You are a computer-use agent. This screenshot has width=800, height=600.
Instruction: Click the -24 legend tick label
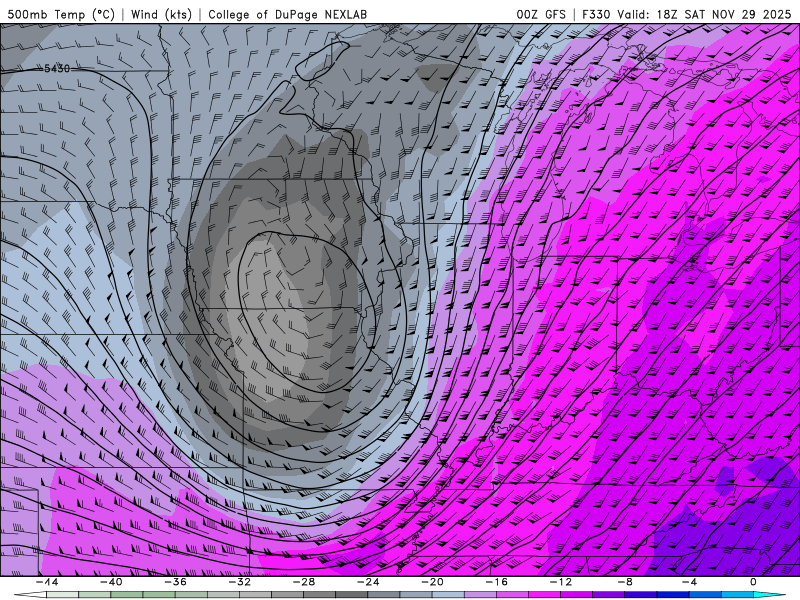click(x=368, y=582)
